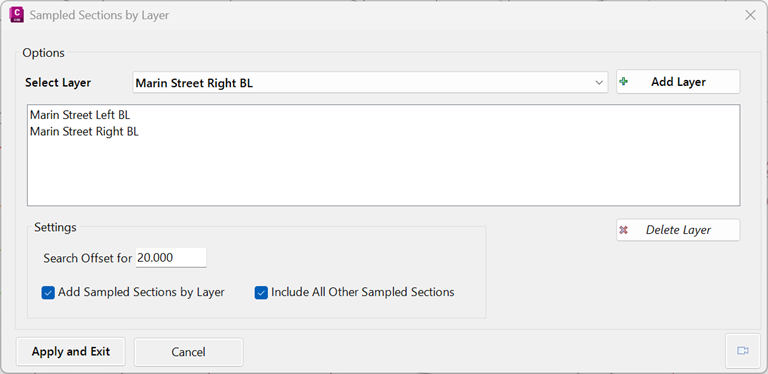Image resolution: width=768 pixels, height=374 pixels.
Task: Click the red cross icon on Delete Layer
Action: (x=624, y=230)
